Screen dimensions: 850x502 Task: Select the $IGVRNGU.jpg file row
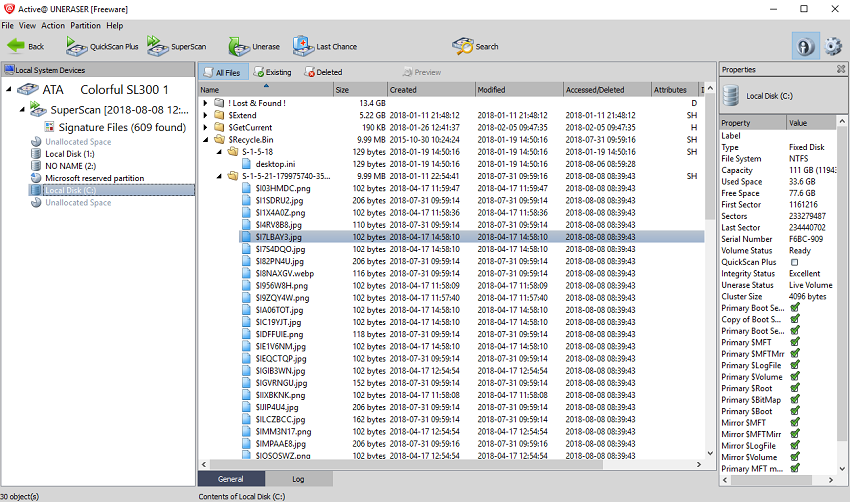(472, 383)
